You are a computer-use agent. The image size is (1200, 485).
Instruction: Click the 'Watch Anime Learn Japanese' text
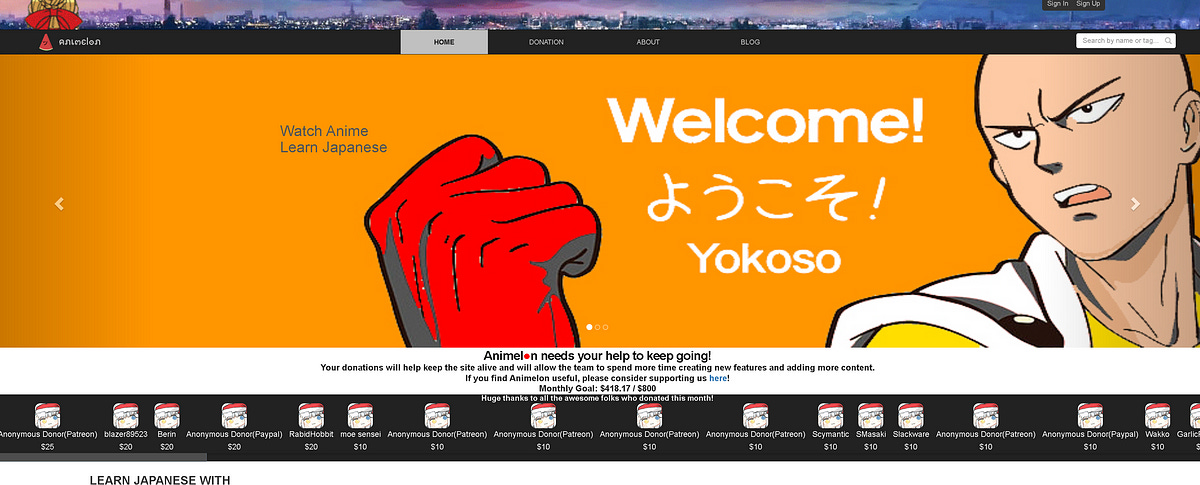coord(333,139)
